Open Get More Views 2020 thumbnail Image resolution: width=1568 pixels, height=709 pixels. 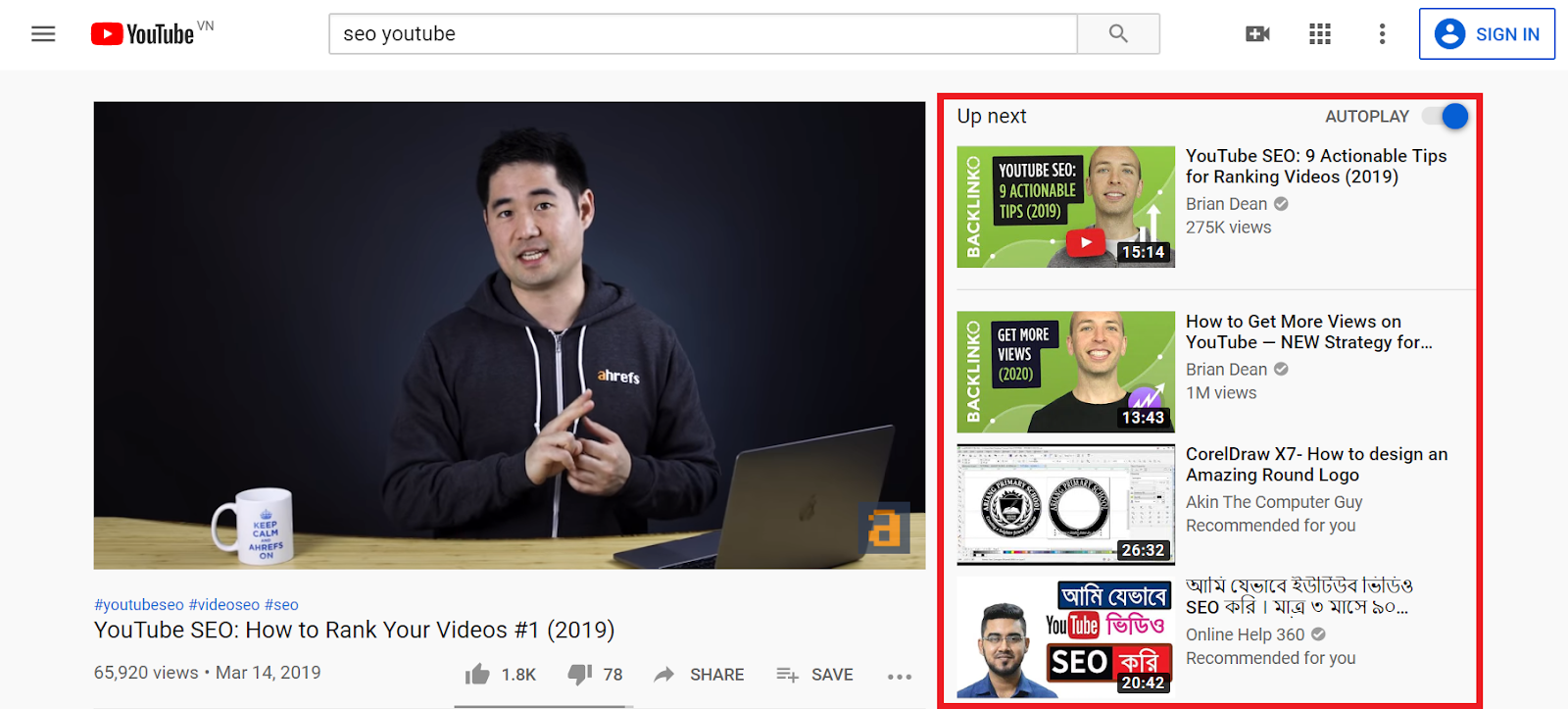(x=1065, y=372)
